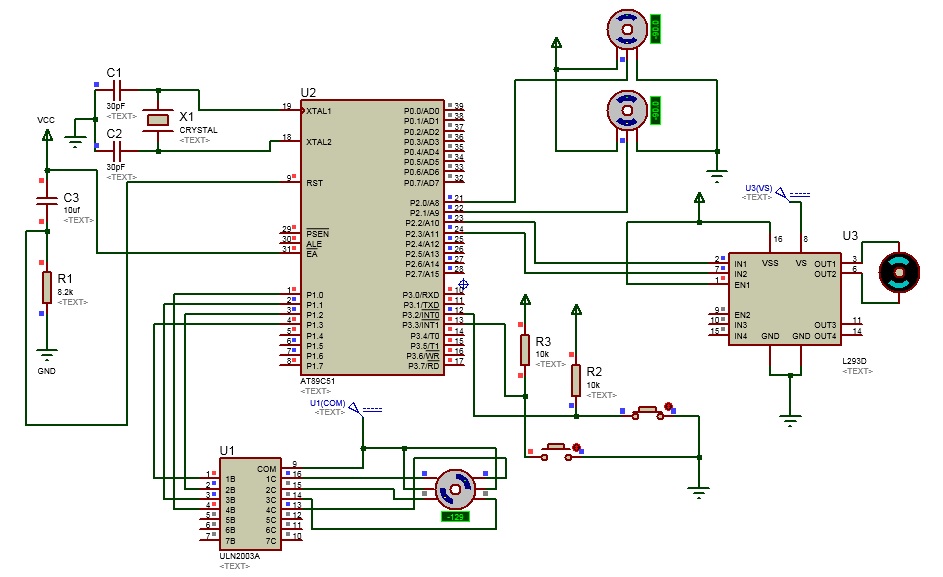Select the ground symbol below R1
Image resolution: width=943 pixels, height=577 pixels.
[x=47, y=352]
